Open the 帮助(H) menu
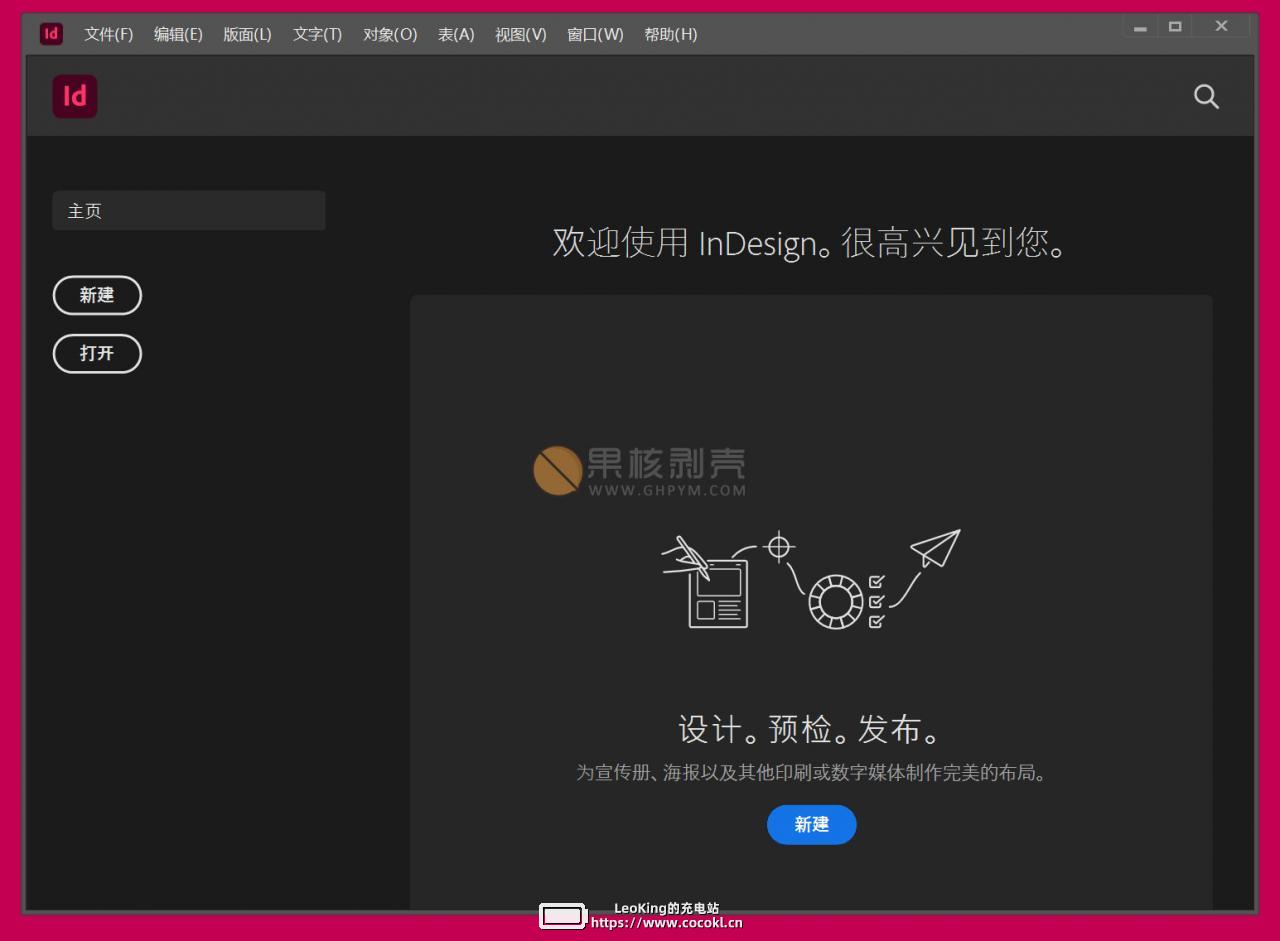Image resolution: width=1280 pixels, height=941 pixels. click(671, 34)
